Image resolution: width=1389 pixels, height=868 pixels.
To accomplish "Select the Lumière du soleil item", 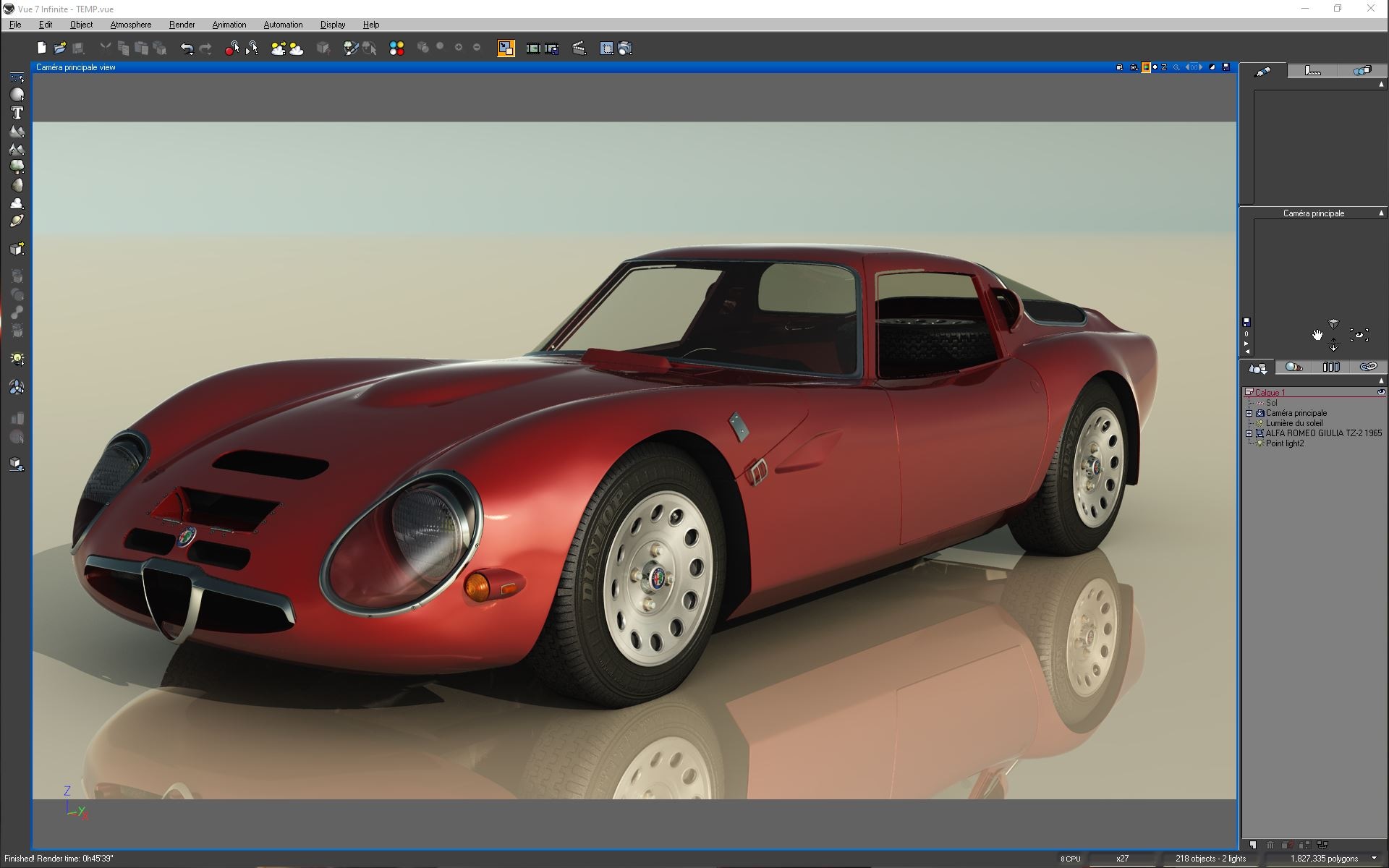I will pos(1294,423).
